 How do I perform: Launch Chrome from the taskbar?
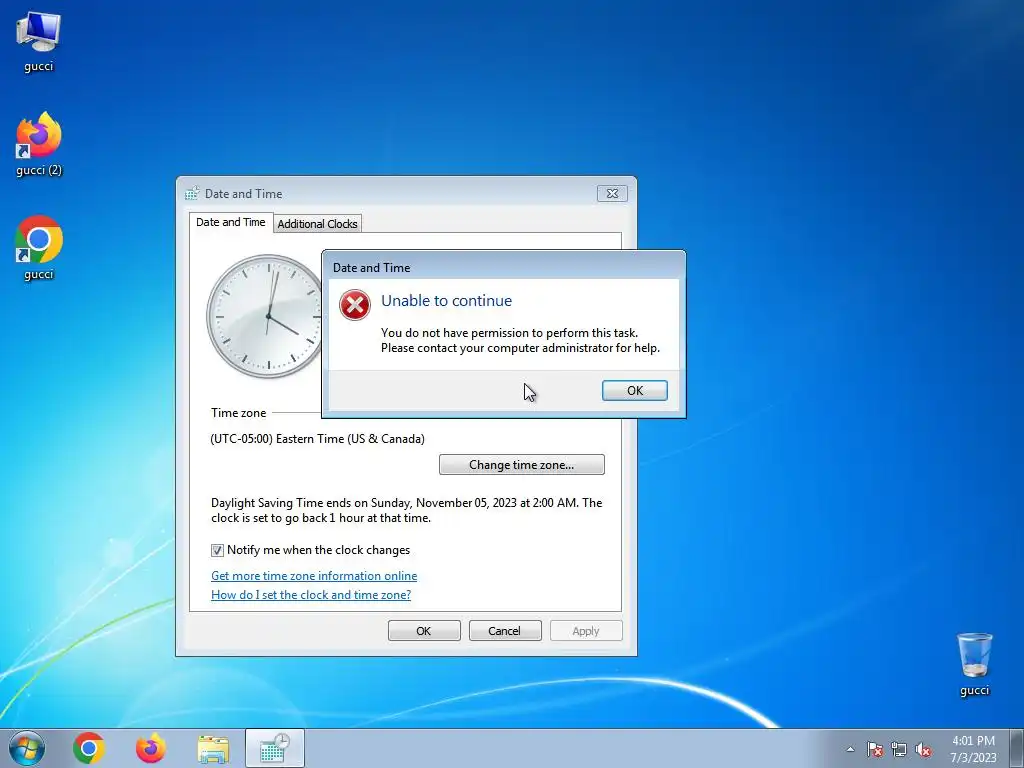coord(89,748)
